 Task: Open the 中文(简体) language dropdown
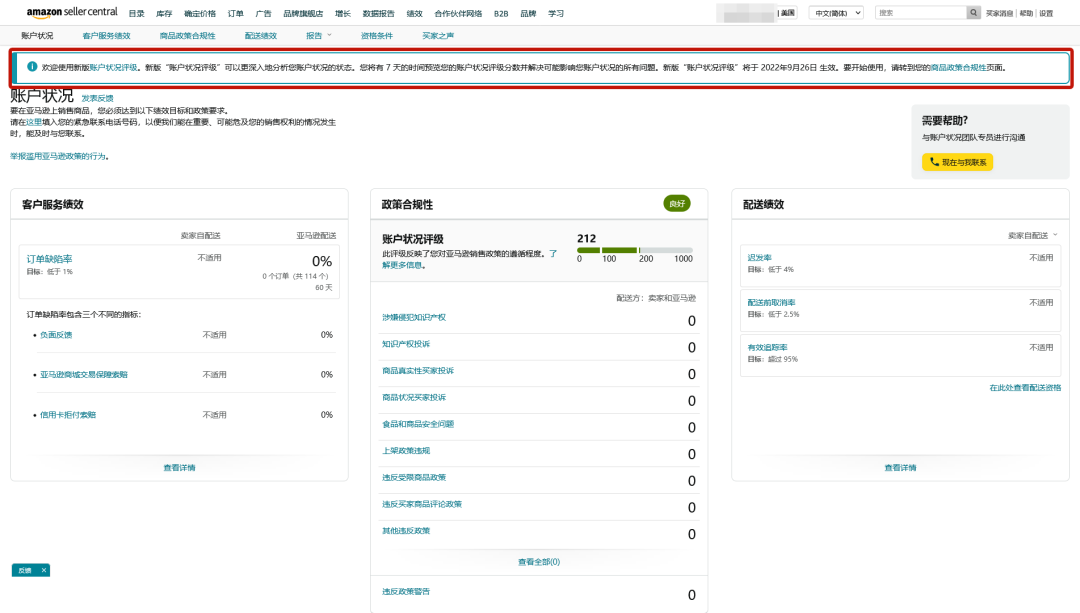836,13
